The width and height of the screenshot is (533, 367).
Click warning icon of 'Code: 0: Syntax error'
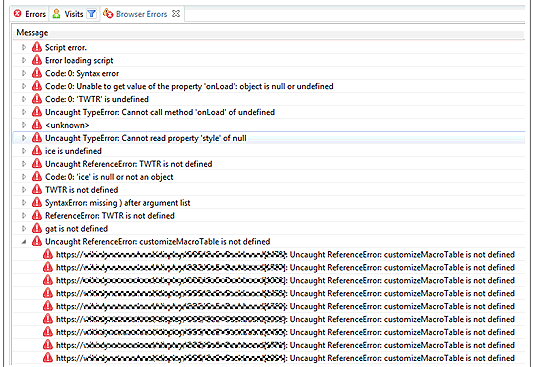click(x=37, y=73)
